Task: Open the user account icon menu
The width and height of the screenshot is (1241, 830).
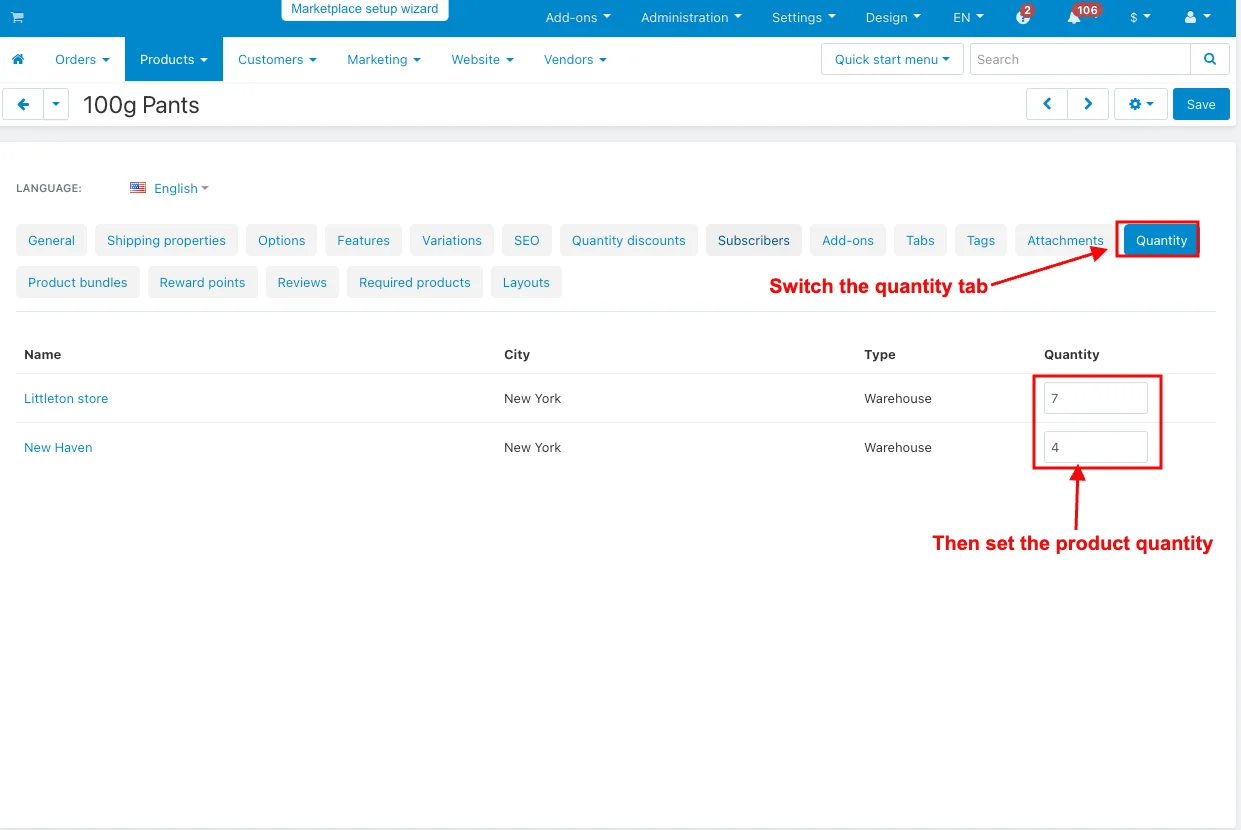Action: point(1196,17)
